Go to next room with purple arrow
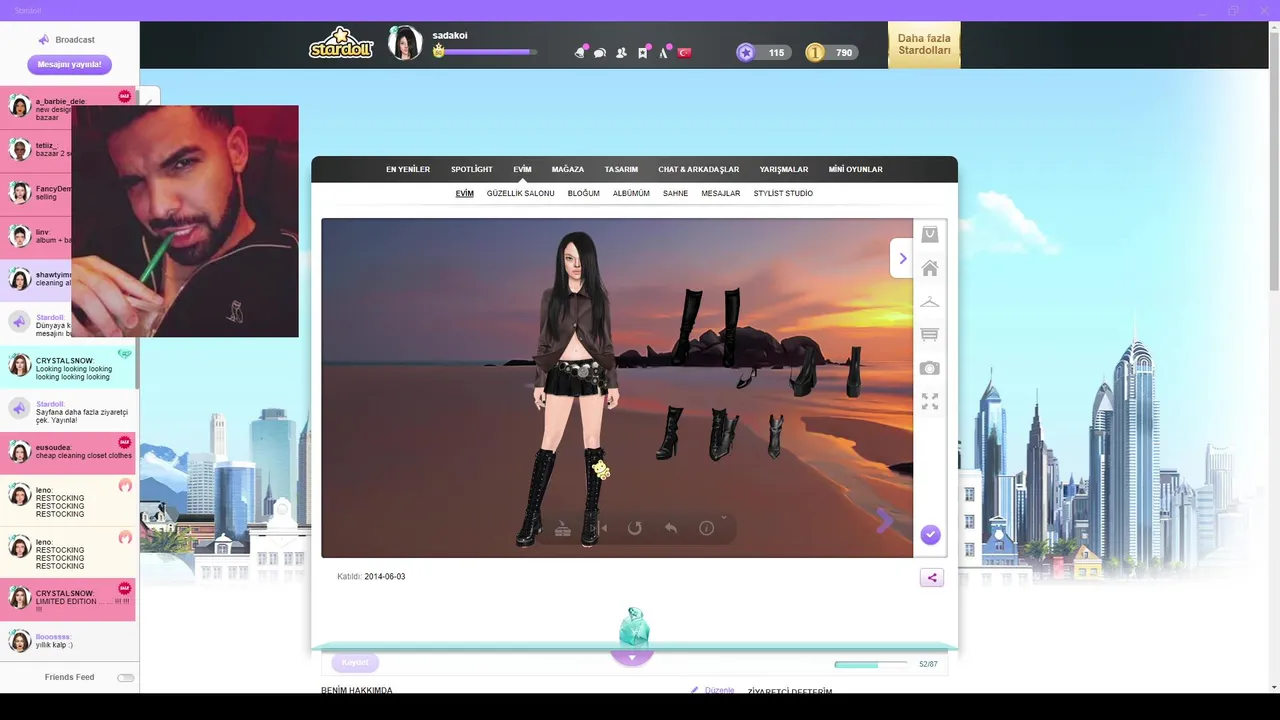 [x=884, y=519]
